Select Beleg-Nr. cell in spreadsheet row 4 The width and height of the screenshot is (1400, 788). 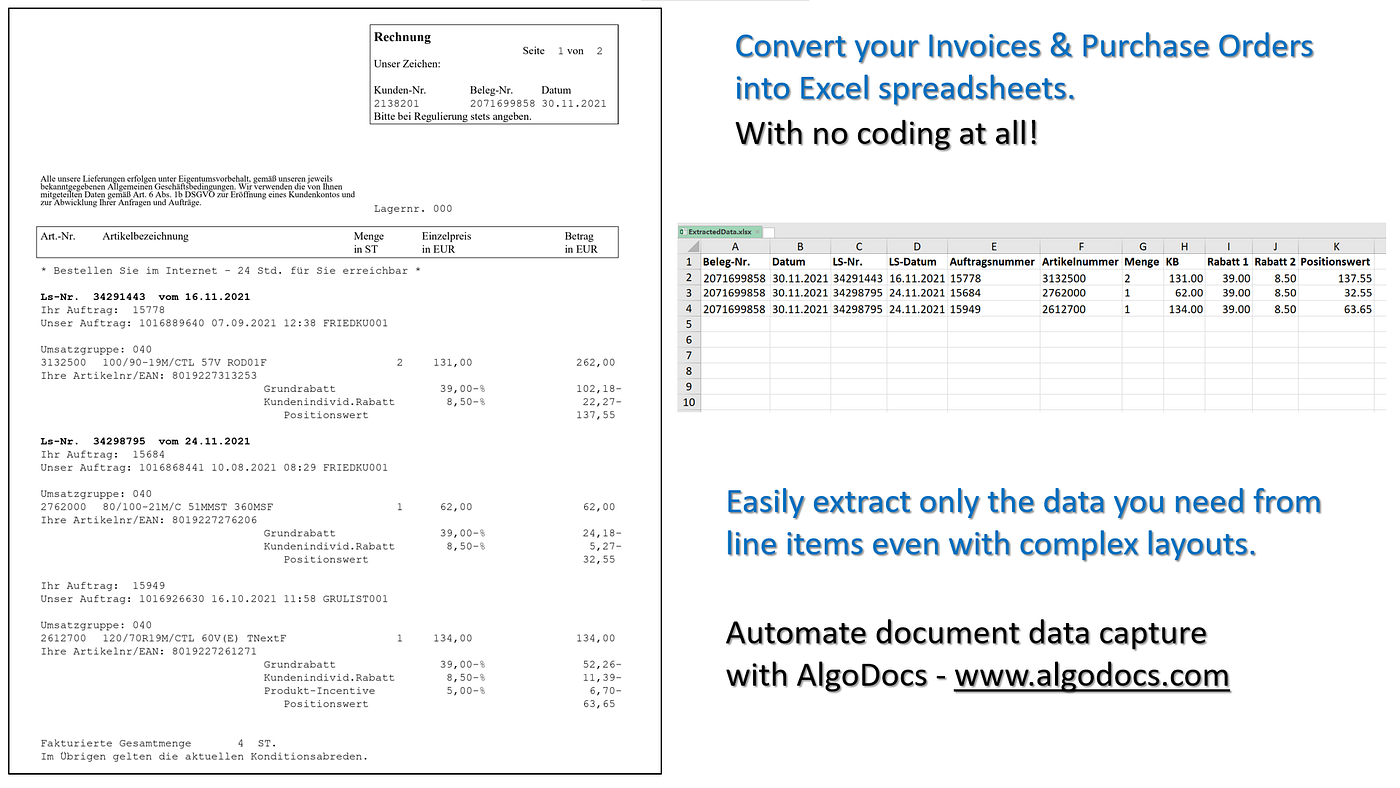click(735, 309)
